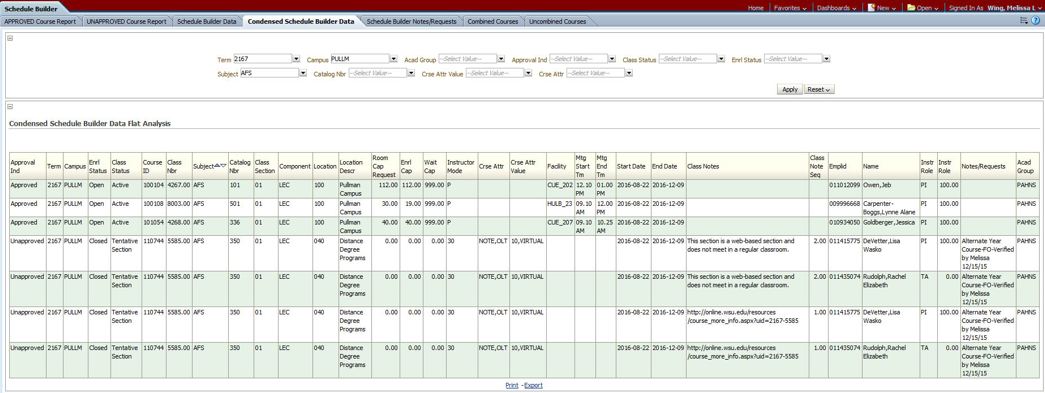
Task: Click the Print link below table
Action: point(512,385)
